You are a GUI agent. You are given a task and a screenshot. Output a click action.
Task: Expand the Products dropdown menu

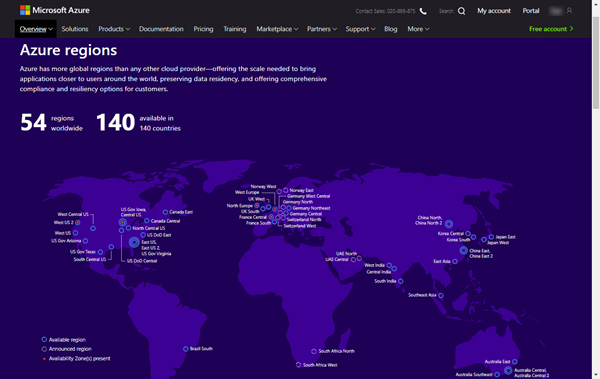click(114, 29)
